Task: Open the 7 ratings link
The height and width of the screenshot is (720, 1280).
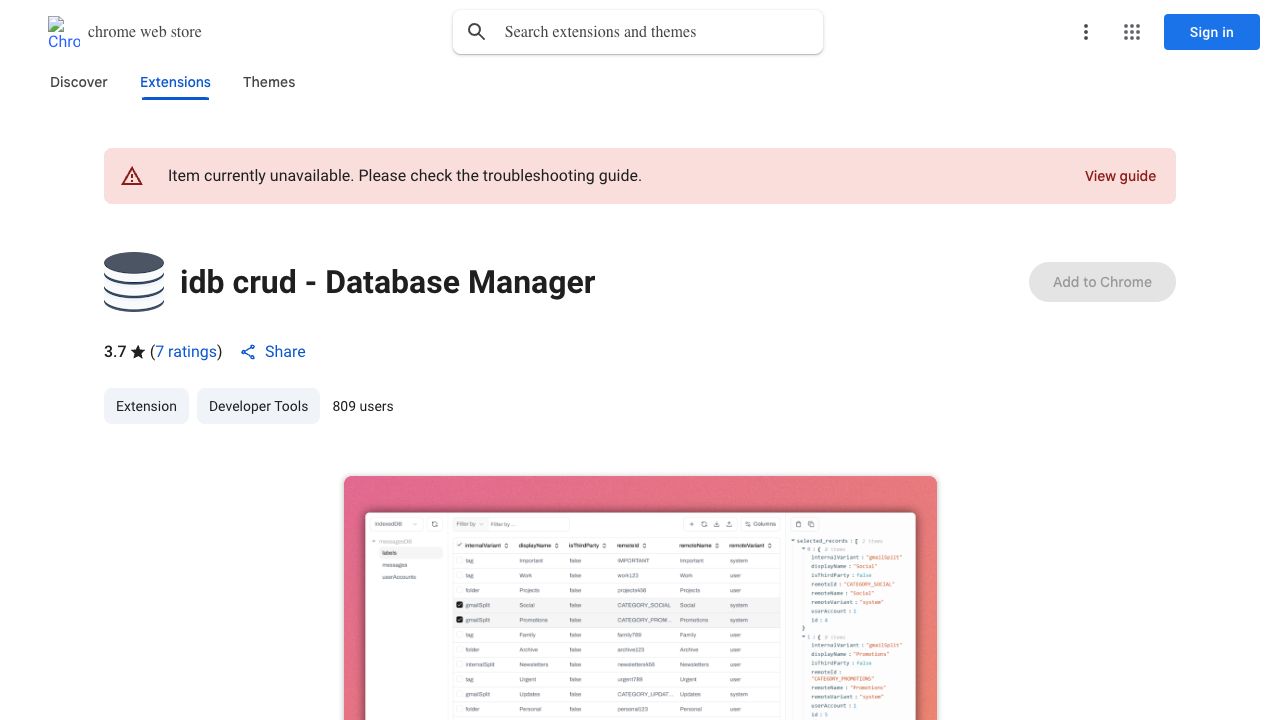Action: pos(186,352)
